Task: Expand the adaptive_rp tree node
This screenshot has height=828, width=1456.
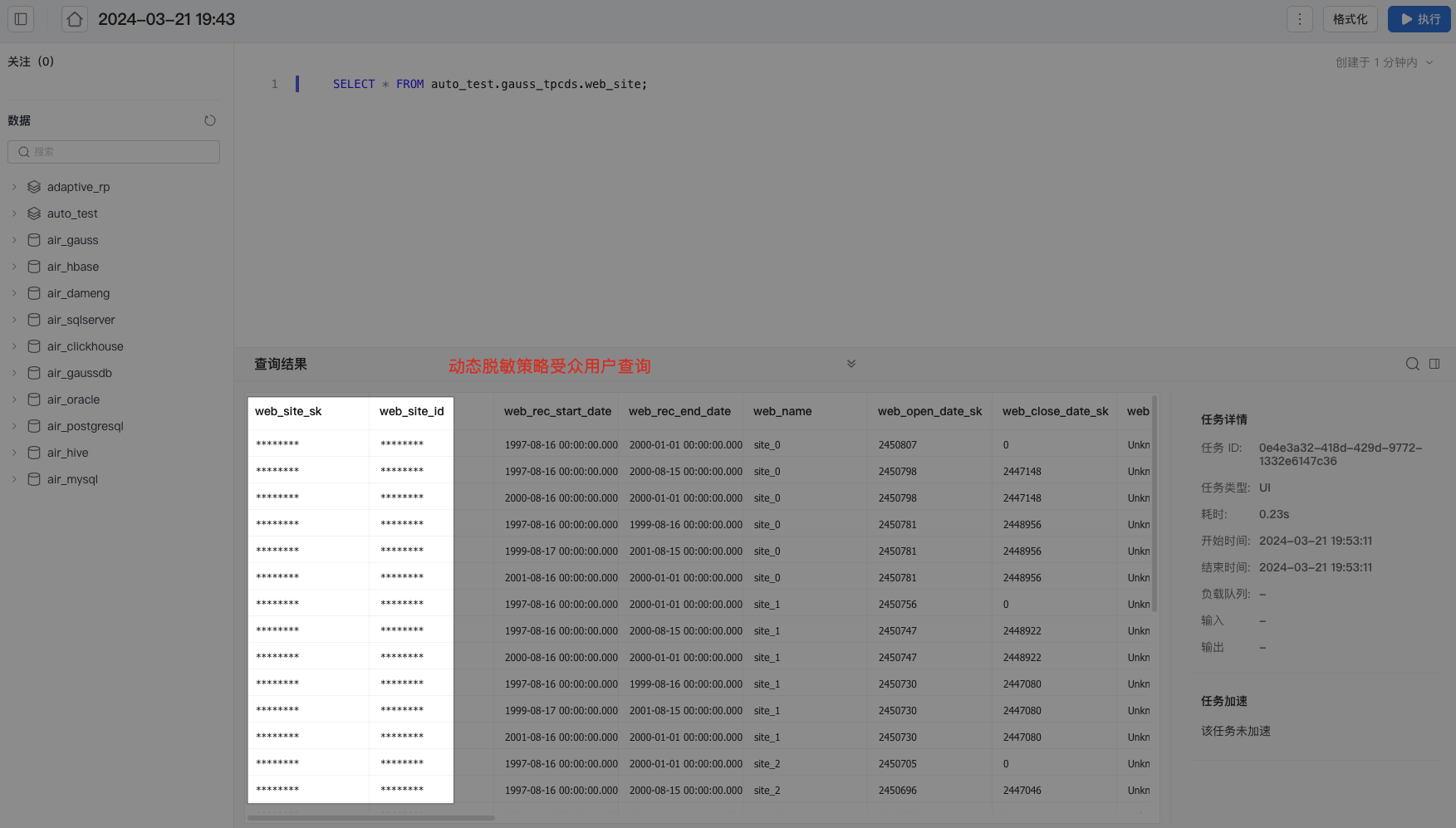Action: coord(14,187)
